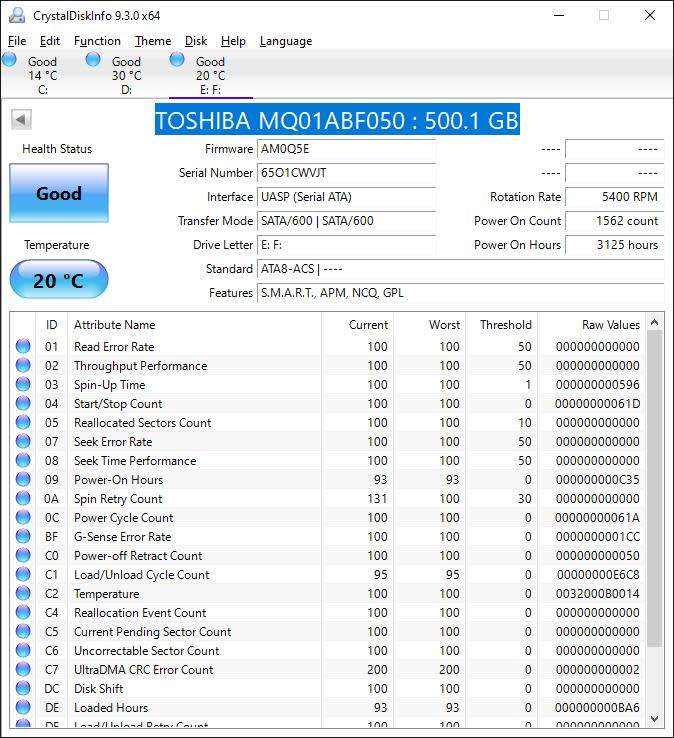
Task: Click the scrollbar up arrow in attribute list
Action: [x=654, y=322]
